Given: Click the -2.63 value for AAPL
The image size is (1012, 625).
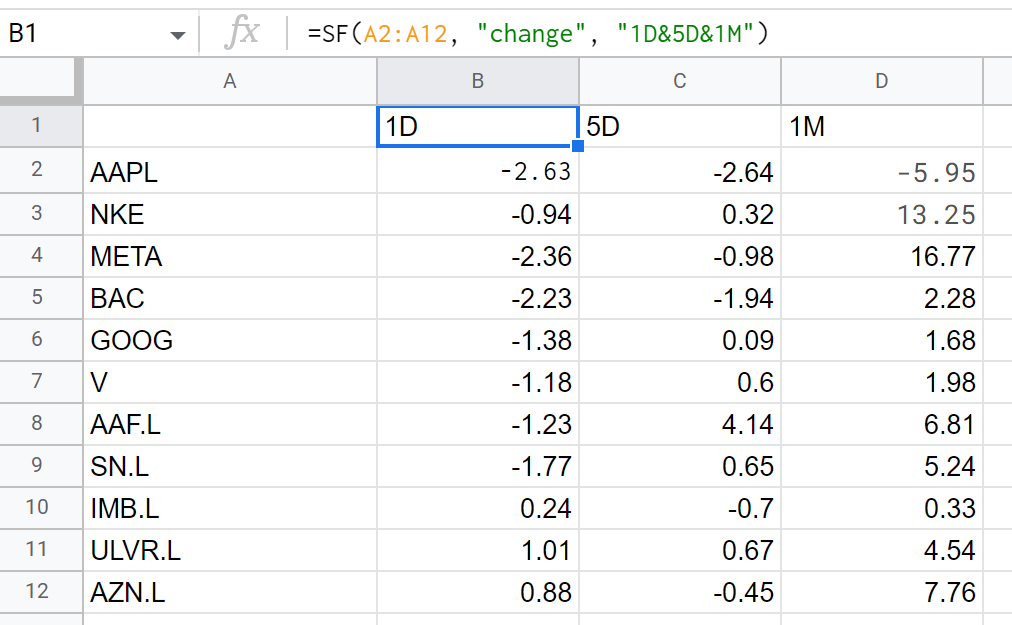Looking at the screenshot, I should (478, 171).
